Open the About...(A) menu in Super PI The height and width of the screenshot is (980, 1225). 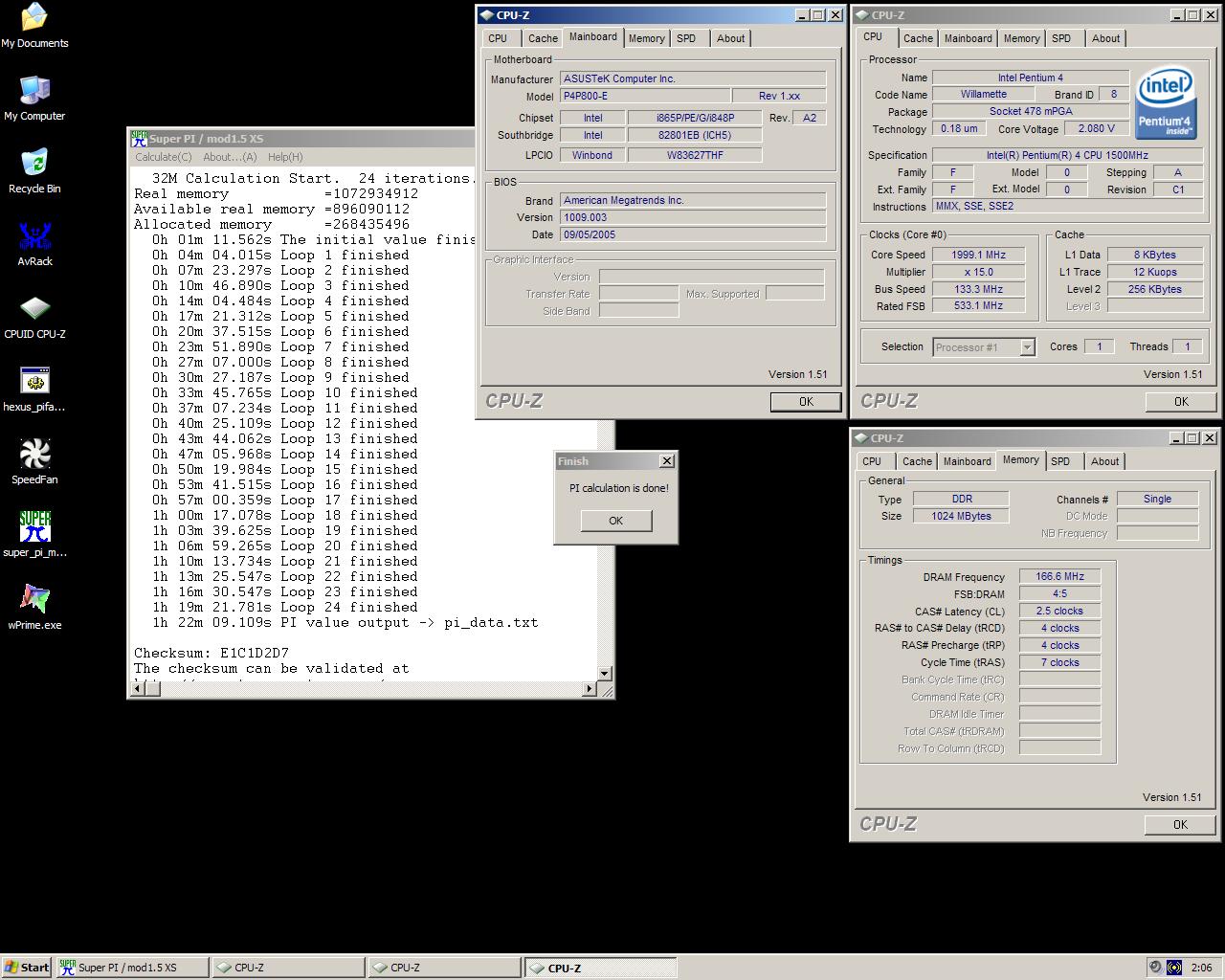click(x=230, y=157)
